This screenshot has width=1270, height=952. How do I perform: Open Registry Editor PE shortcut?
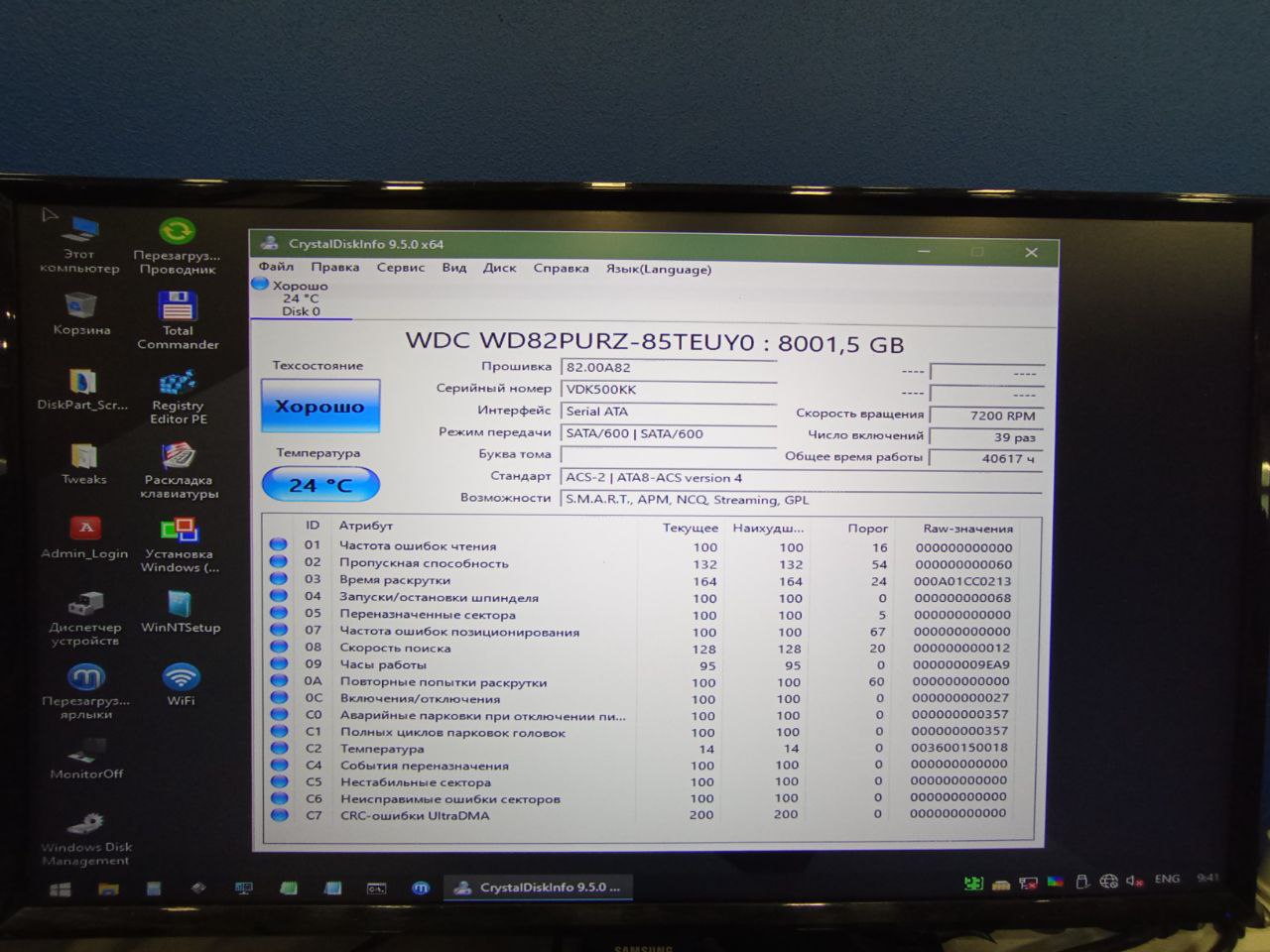(x=178, y=384)
